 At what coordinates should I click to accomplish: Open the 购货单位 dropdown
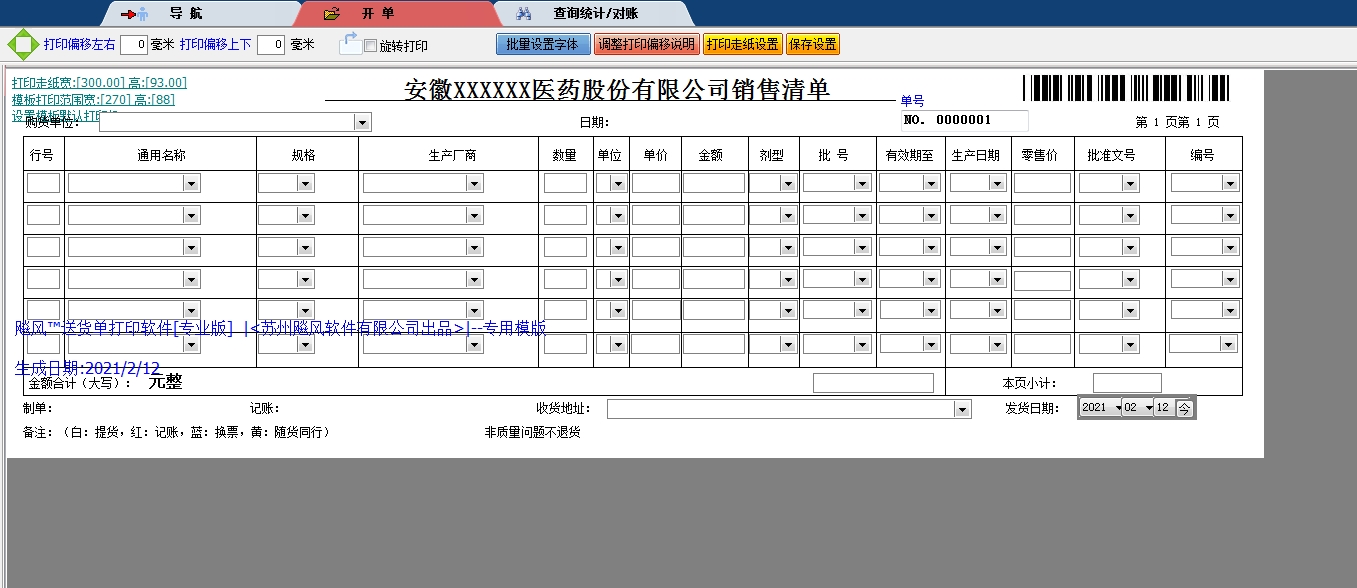click(x=361, y=121)
